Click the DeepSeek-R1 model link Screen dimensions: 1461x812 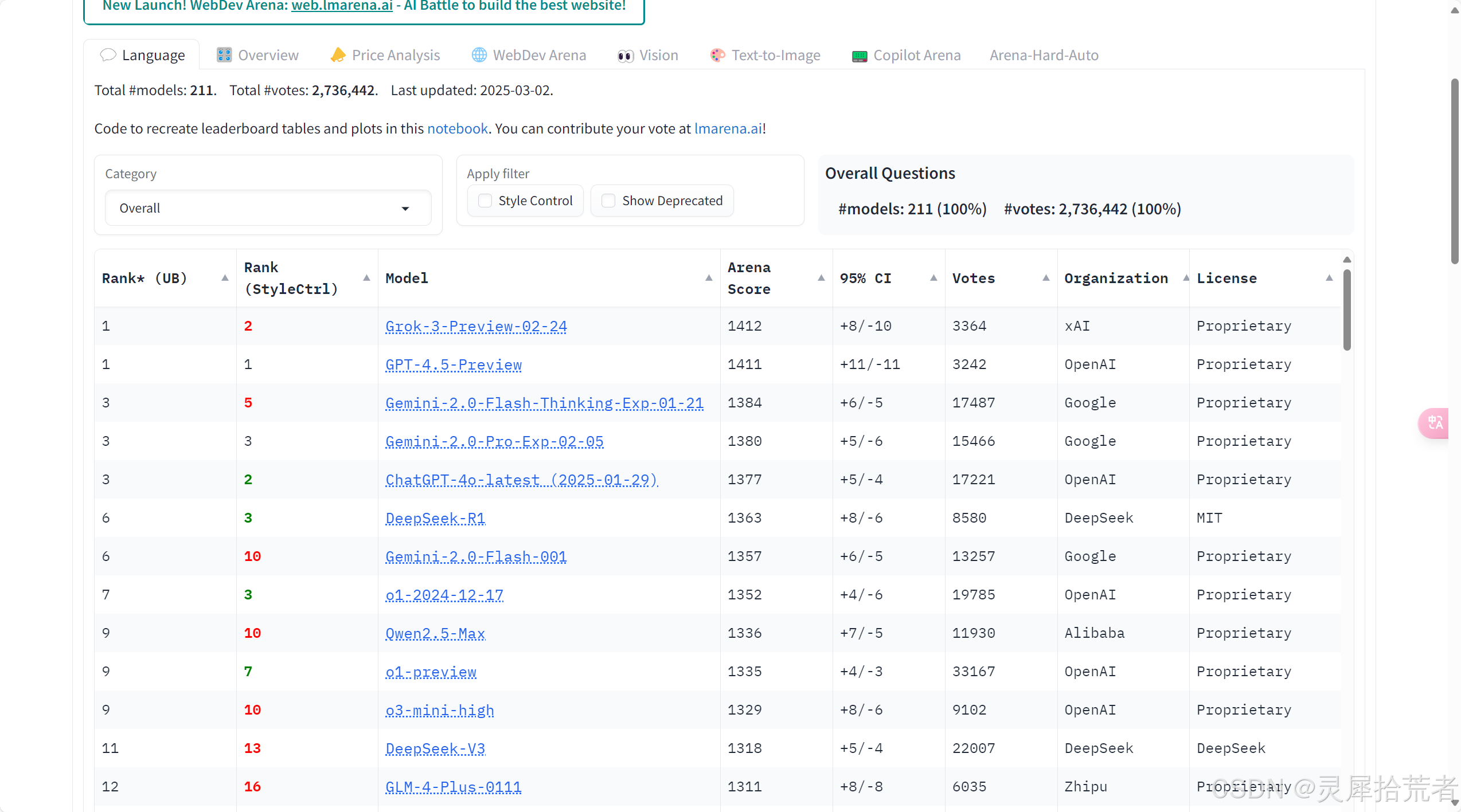(435, 518)
